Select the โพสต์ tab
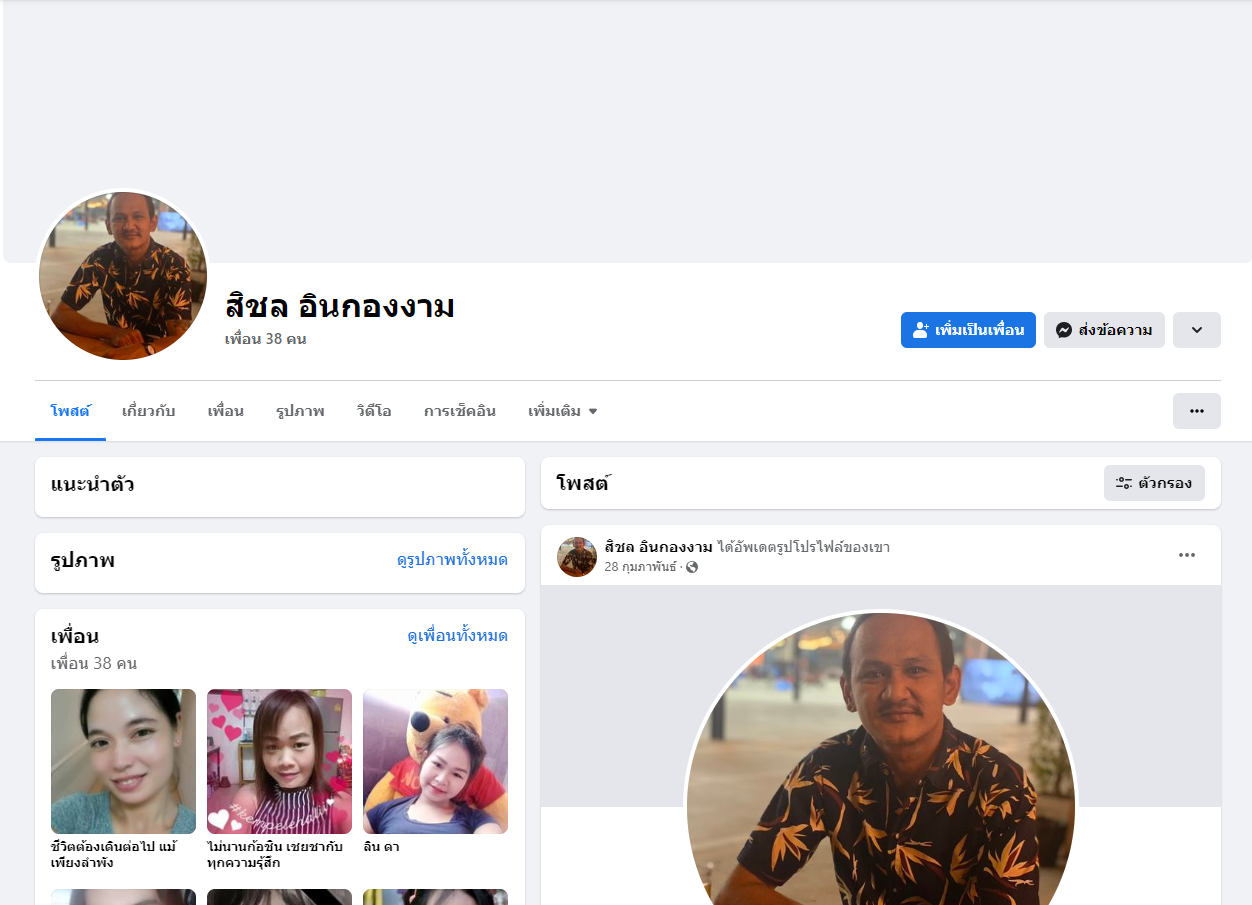1252x905 pixels. [x=70, y=411]
